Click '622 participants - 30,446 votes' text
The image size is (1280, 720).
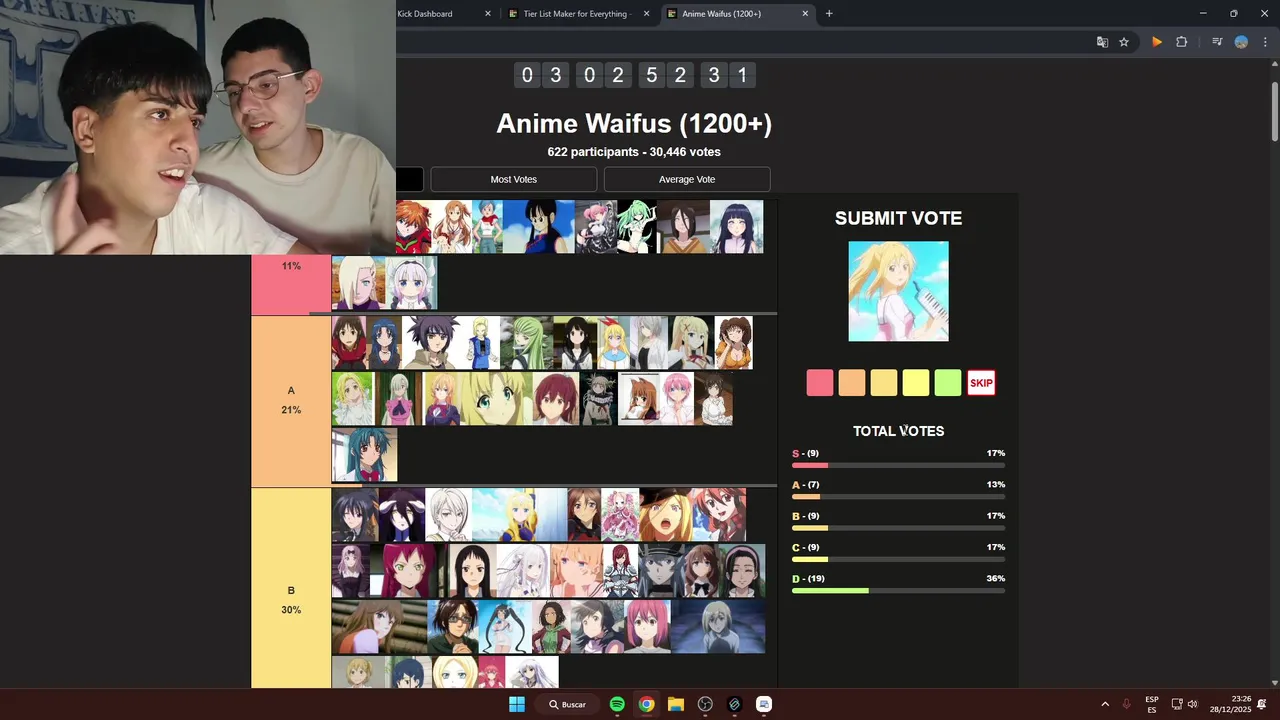[634, 152]
